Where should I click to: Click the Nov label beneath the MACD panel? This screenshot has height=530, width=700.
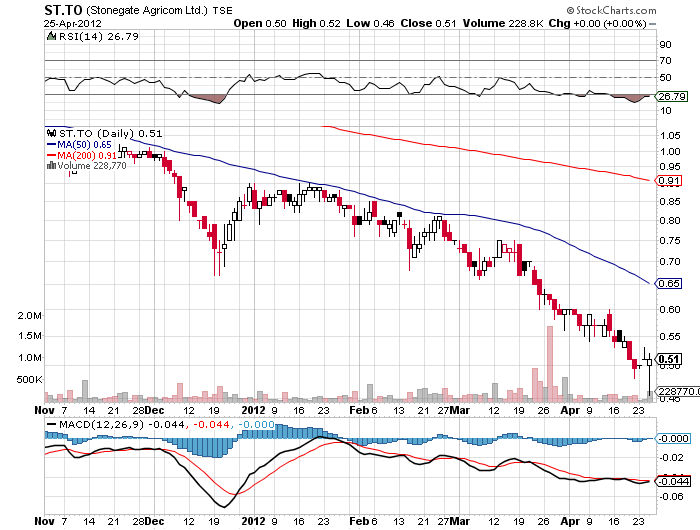44,521
